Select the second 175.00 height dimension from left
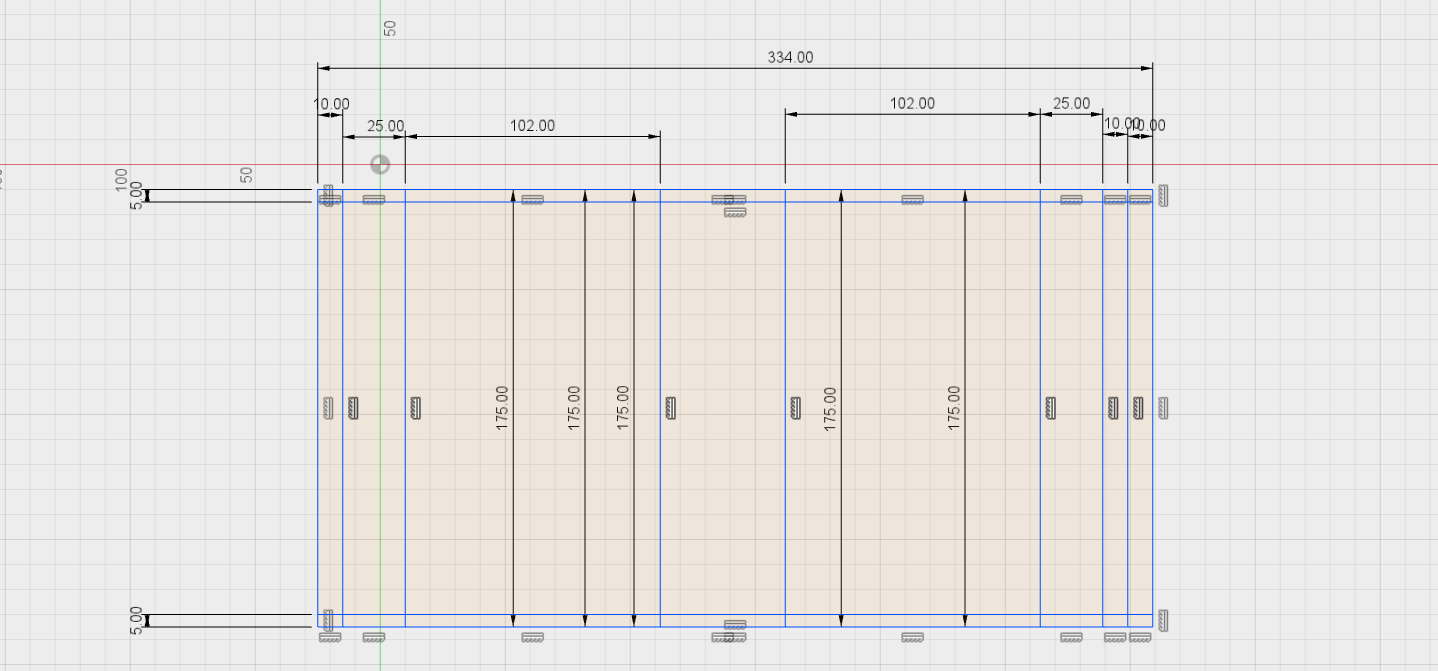This screenshot has height=671, width=1438. 574,408
